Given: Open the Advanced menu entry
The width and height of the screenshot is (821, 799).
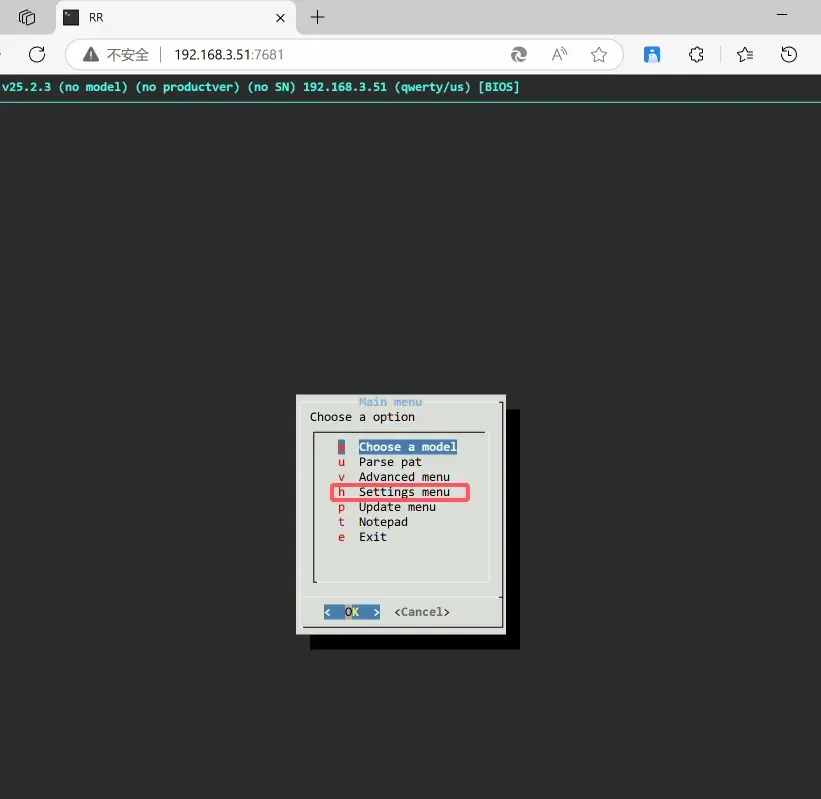Looking at the screenshot, I should [x=404, y=477].
